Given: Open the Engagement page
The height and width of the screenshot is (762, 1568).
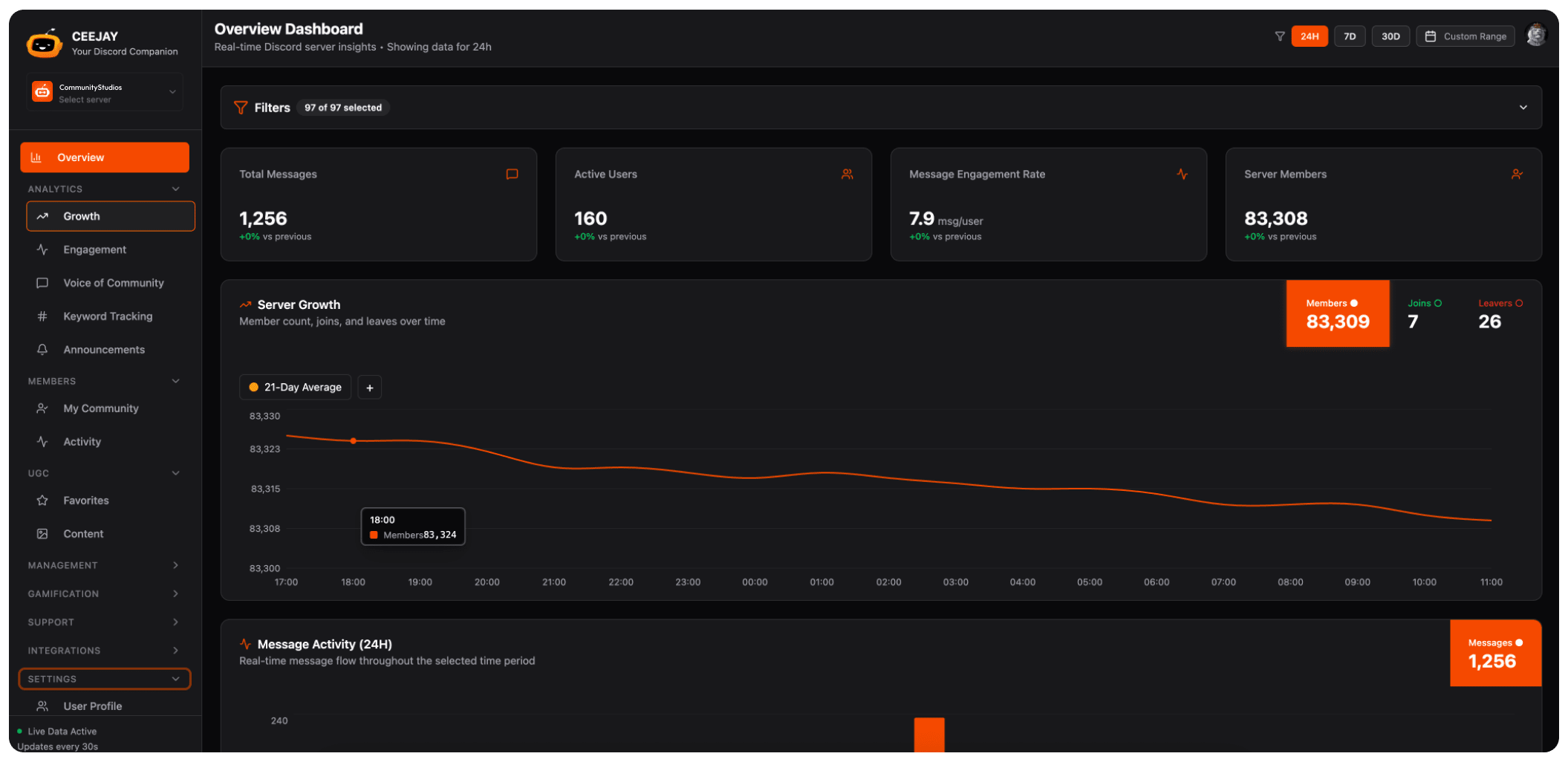Looking at the screenshot, I should pos(111,250).
